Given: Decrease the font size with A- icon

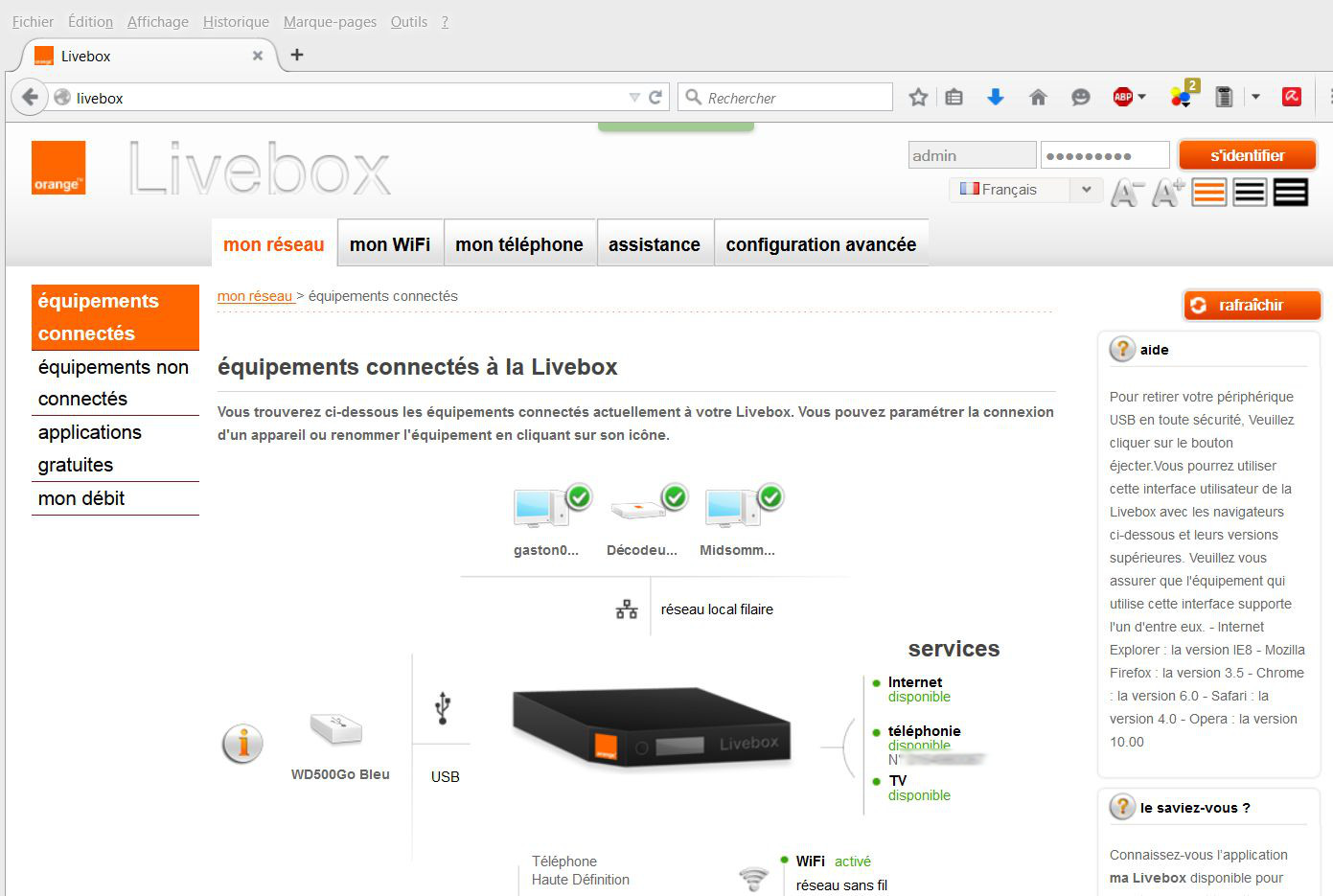Looking at the screenshot, I should [1128, 193].
